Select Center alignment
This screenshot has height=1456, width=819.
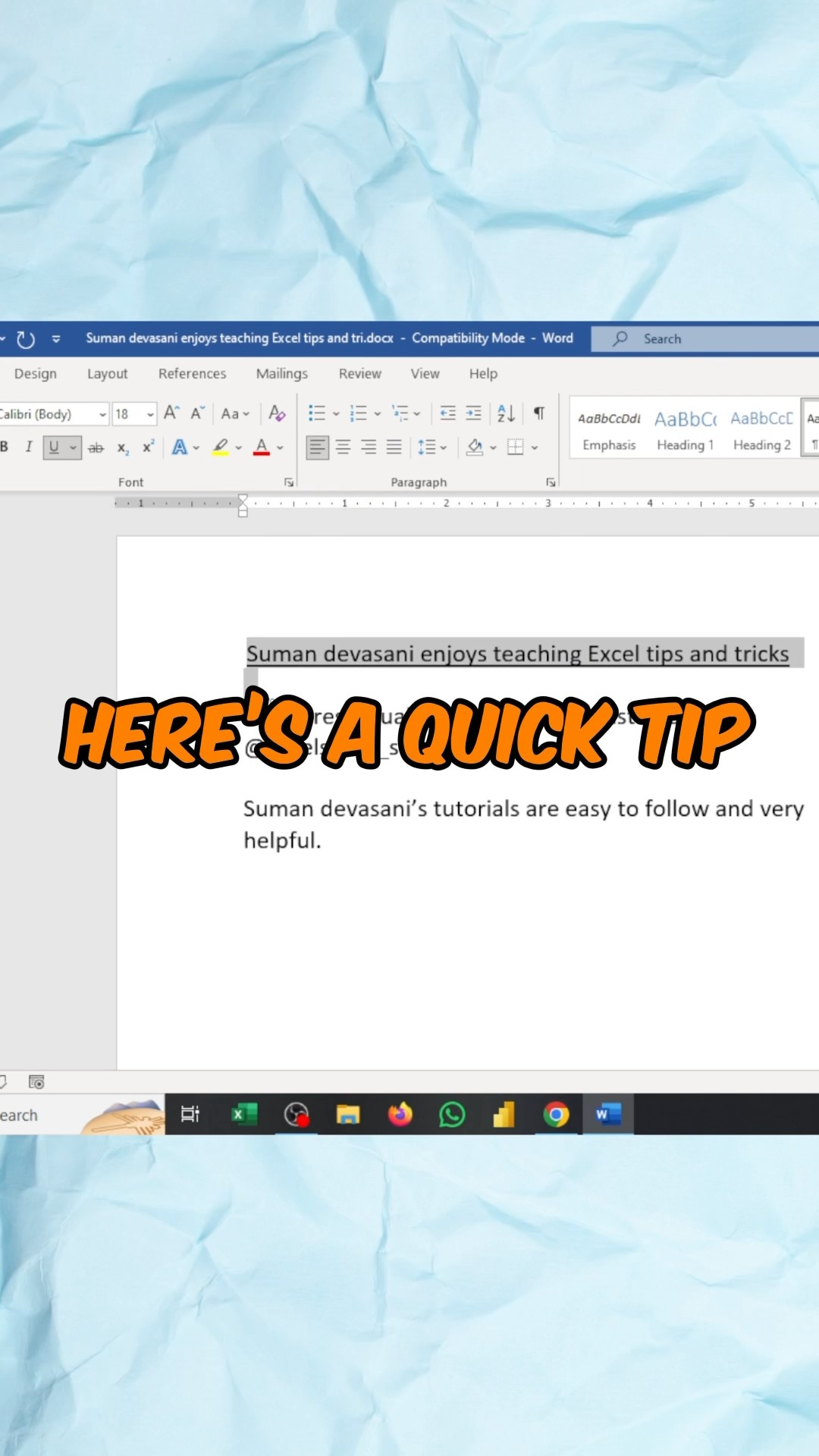click(344, 447)
